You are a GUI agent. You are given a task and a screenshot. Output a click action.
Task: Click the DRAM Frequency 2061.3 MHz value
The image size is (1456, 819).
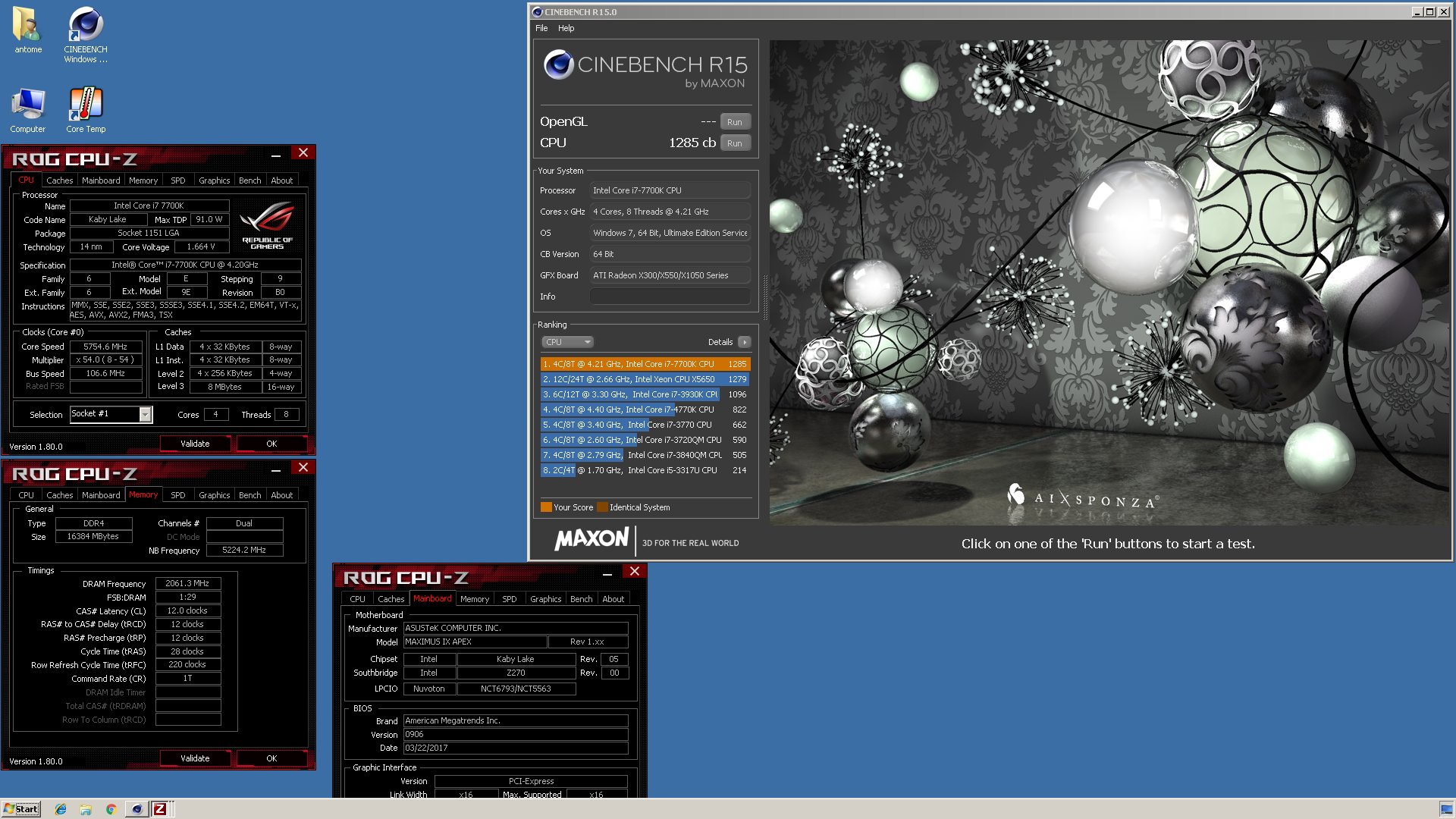[x=187, y=583]
